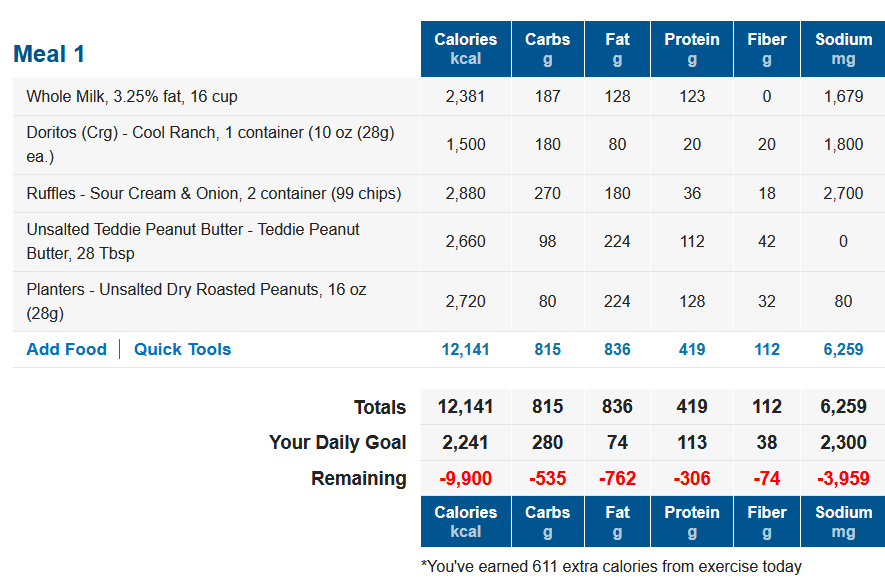
Task: Click the Remaining sodium value -3,959
Action: [x=843, y=479]
